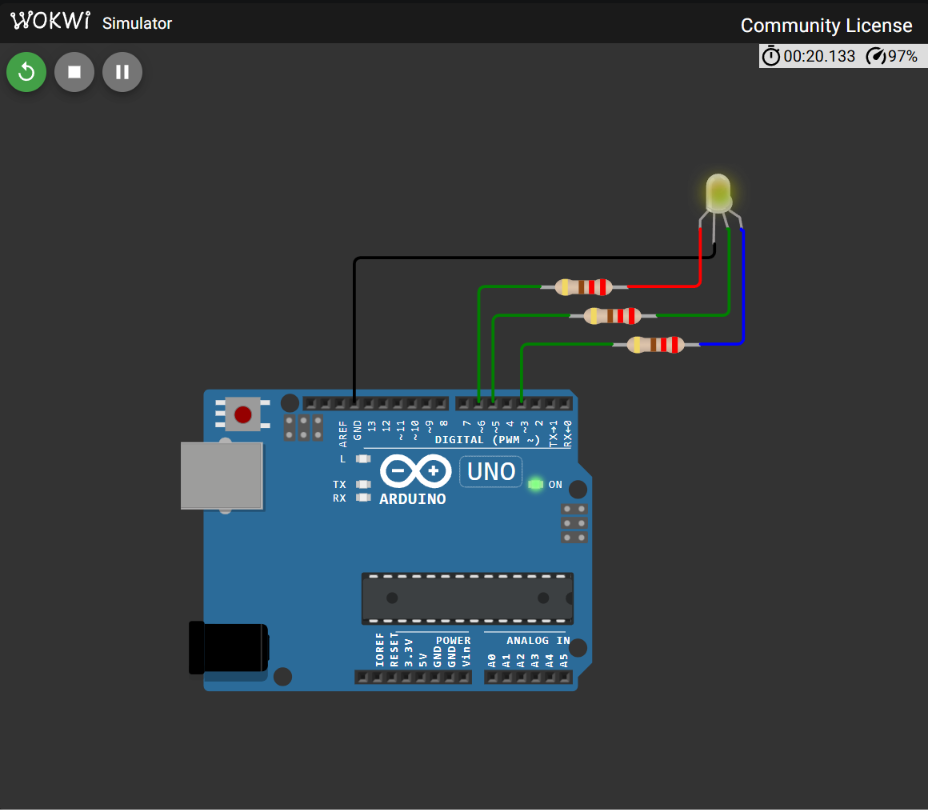Select the blue wire to the LED
928x810 pixels.
tap(742, 284)
